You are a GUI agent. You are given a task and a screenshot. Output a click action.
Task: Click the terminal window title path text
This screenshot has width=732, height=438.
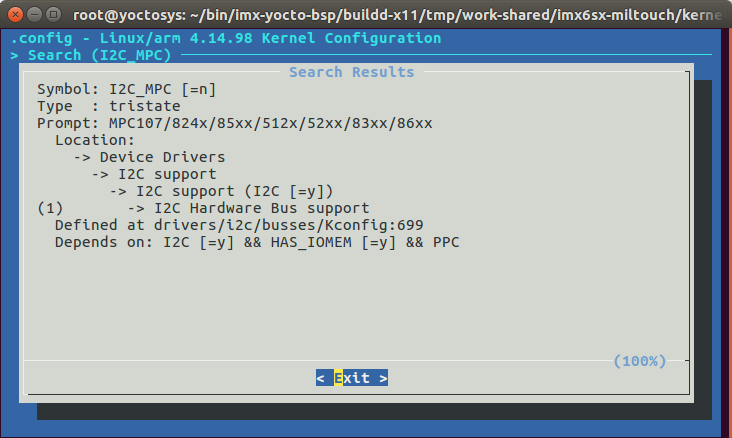398,15
